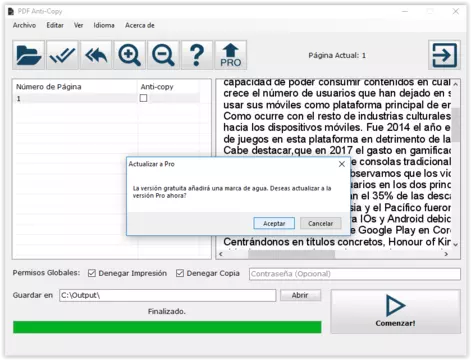Click the double-arrow undo all icon
The image size is (471, 360).
96,55
